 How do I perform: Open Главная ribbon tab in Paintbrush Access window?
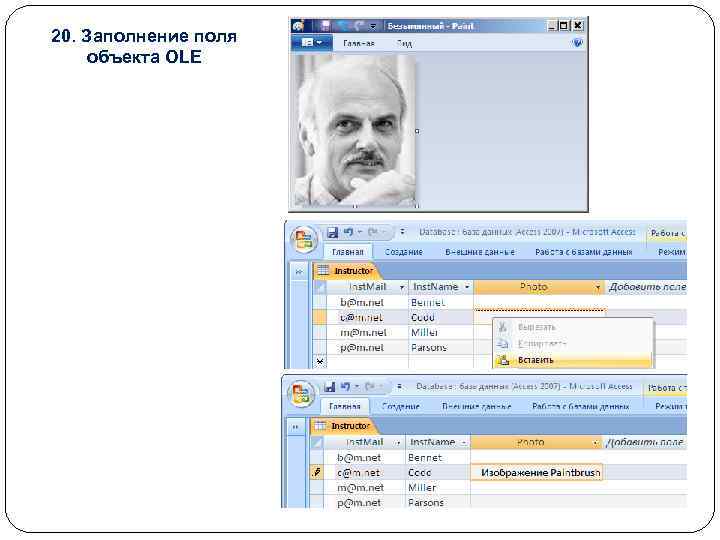(x=344, y=406)
